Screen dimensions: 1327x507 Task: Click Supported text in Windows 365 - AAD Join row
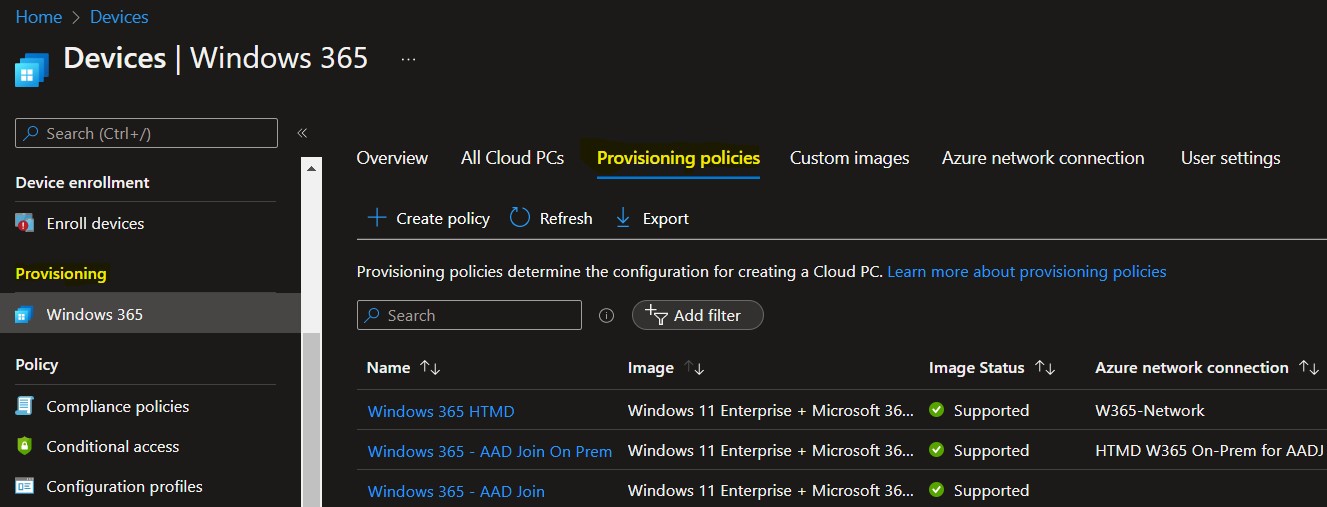coord(991,490)
